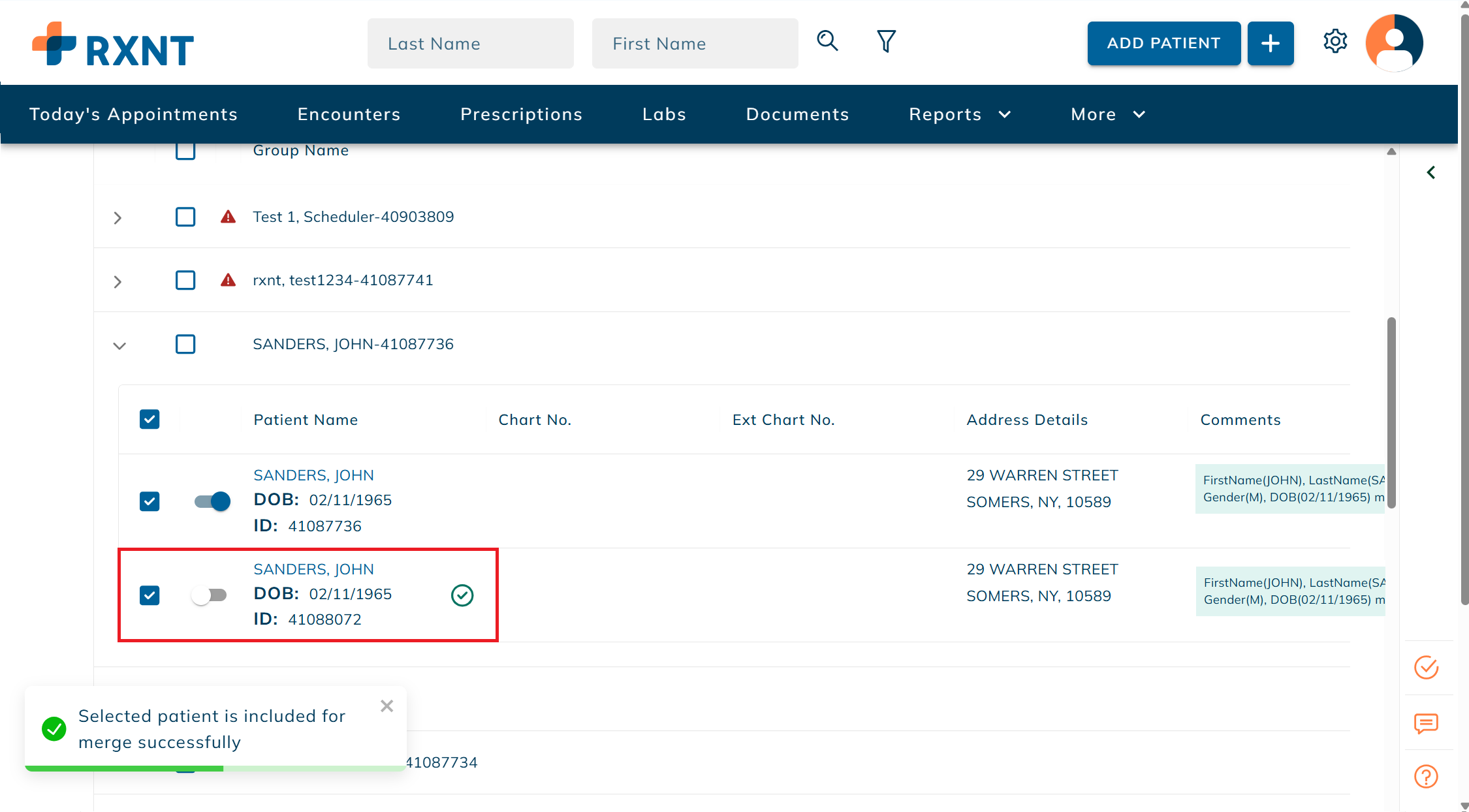
Task: Open the orange chat message icon
Action: pyautogui.click(x=1426, y=723)
